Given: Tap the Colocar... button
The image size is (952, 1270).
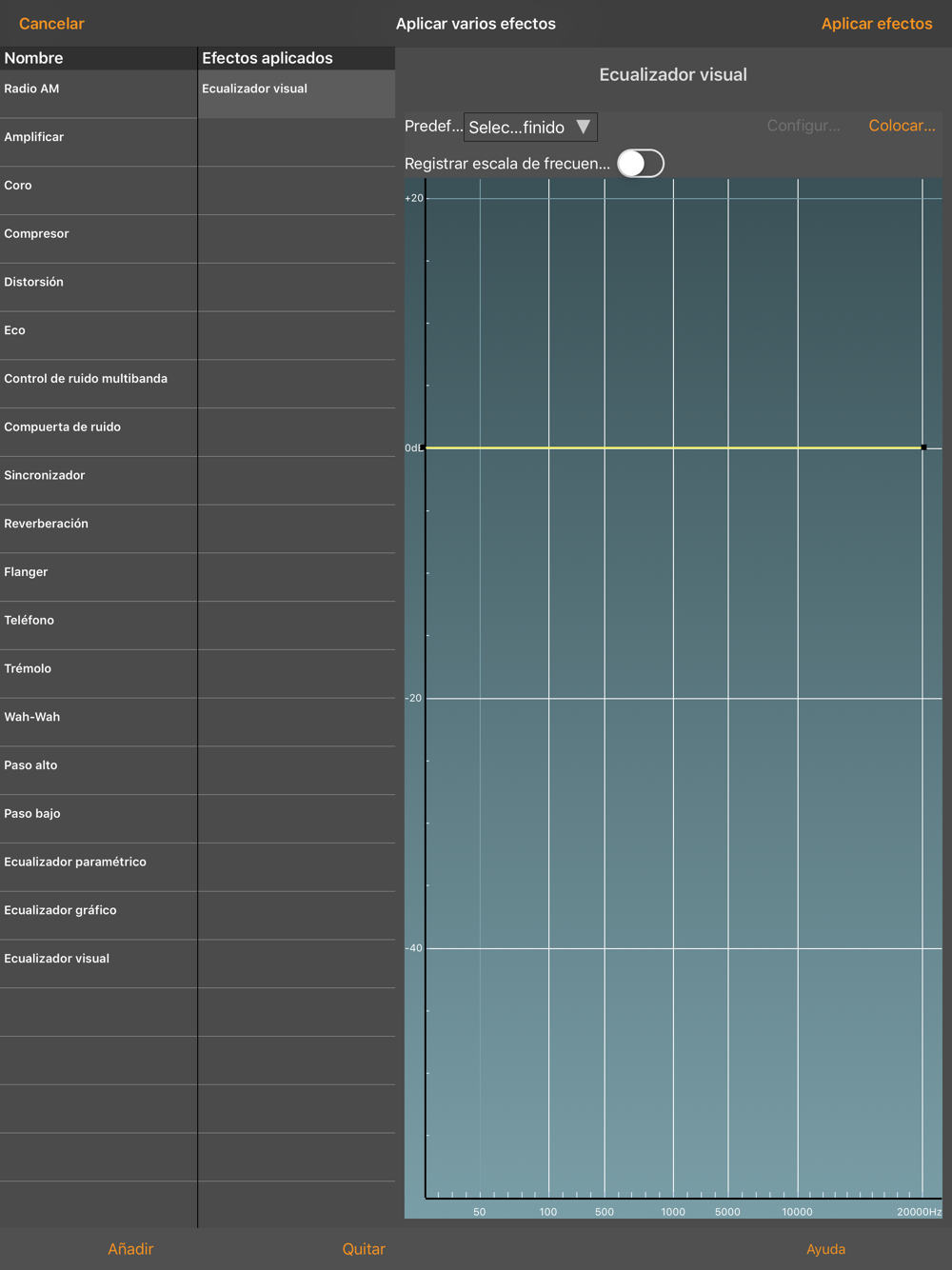Looking at the screenshot, I should tap(902, 126).
